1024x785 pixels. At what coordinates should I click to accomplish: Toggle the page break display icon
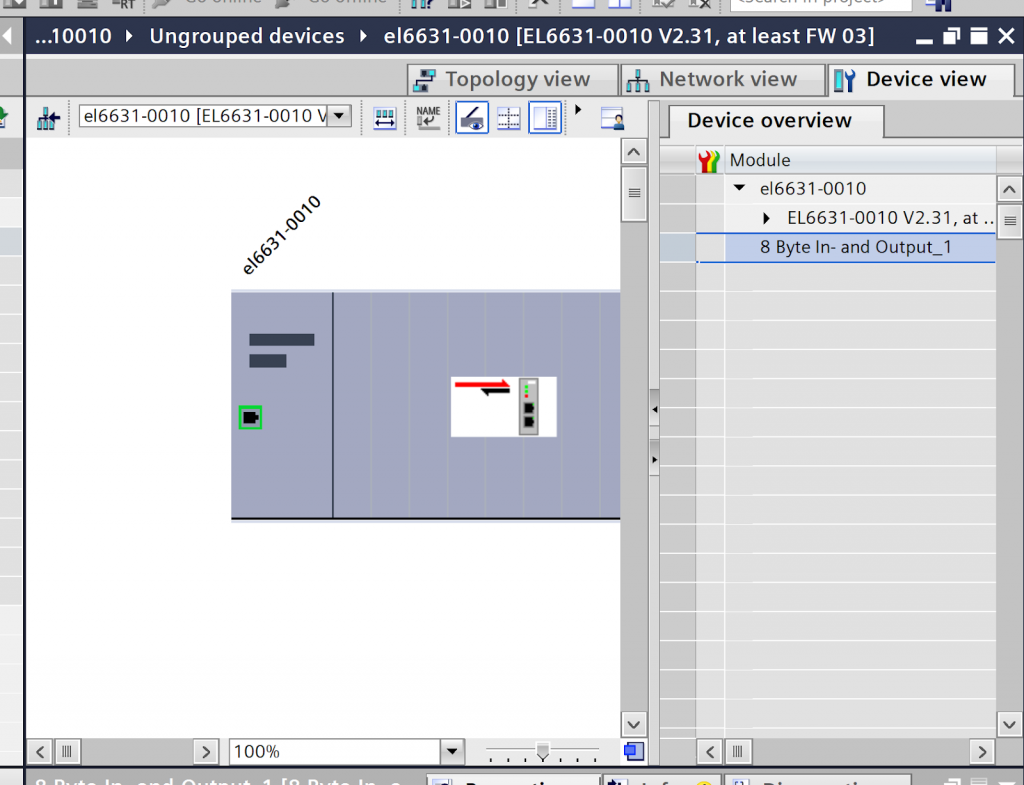point(509,119)
